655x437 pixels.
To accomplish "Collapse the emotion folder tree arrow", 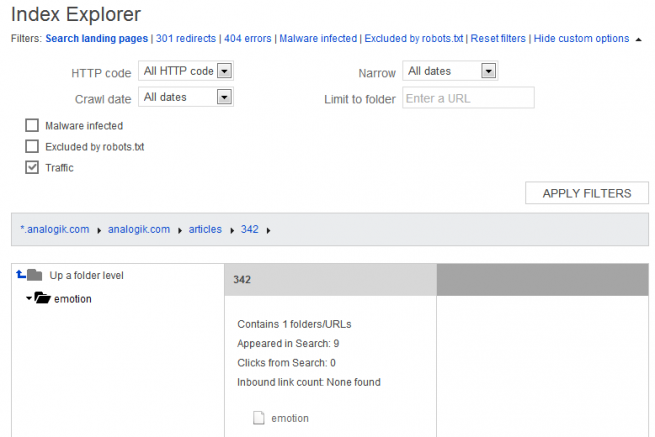I will click(29, 298).
